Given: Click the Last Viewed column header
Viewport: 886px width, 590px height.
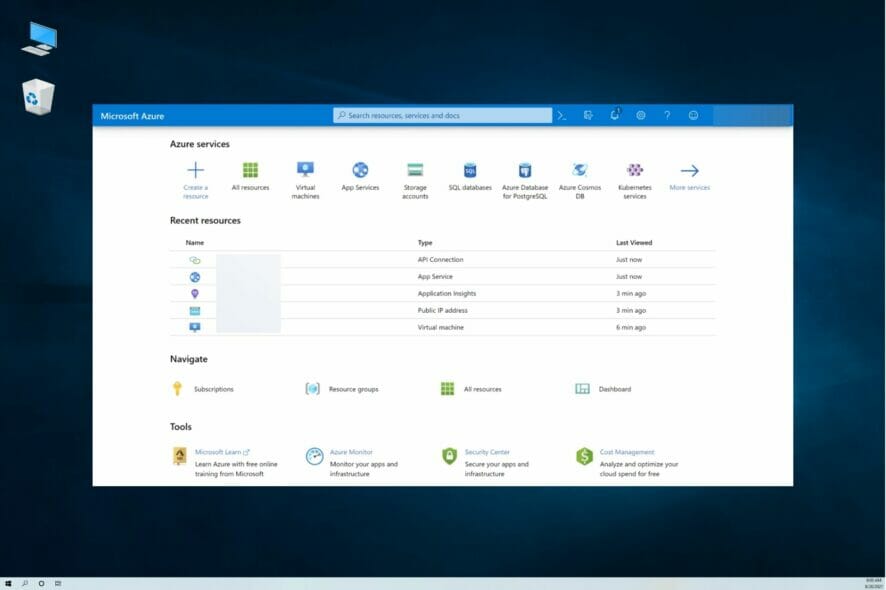Looking at the screenshot, I should (634, 242).
